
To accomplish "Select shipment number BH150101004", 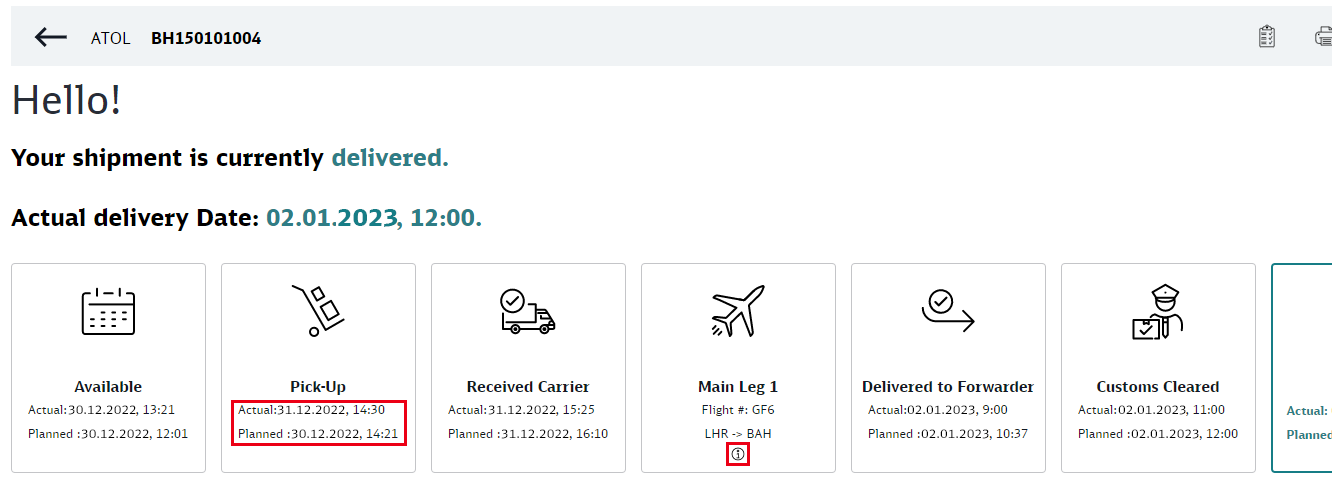I will click(206, 38).
